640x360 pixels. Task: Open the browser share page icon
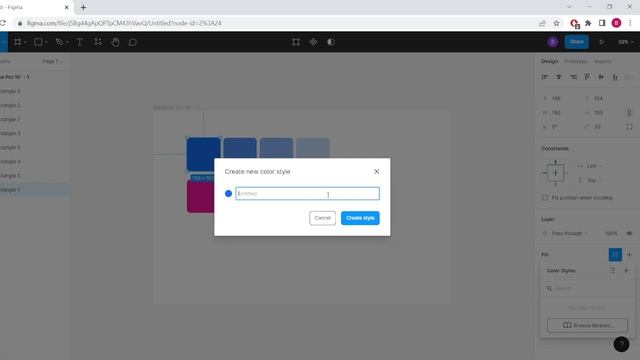[x=542, y=23]
